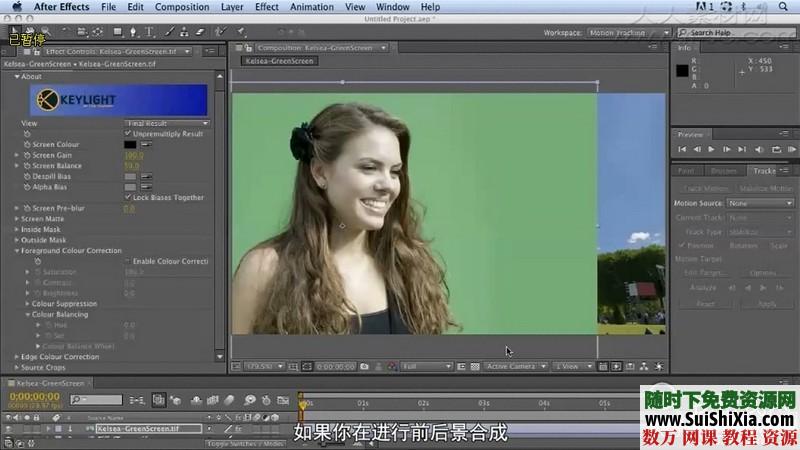This screenshot has width=800, height=450.
Task: Expand the Screen Matte section
Action: point(17,219)
